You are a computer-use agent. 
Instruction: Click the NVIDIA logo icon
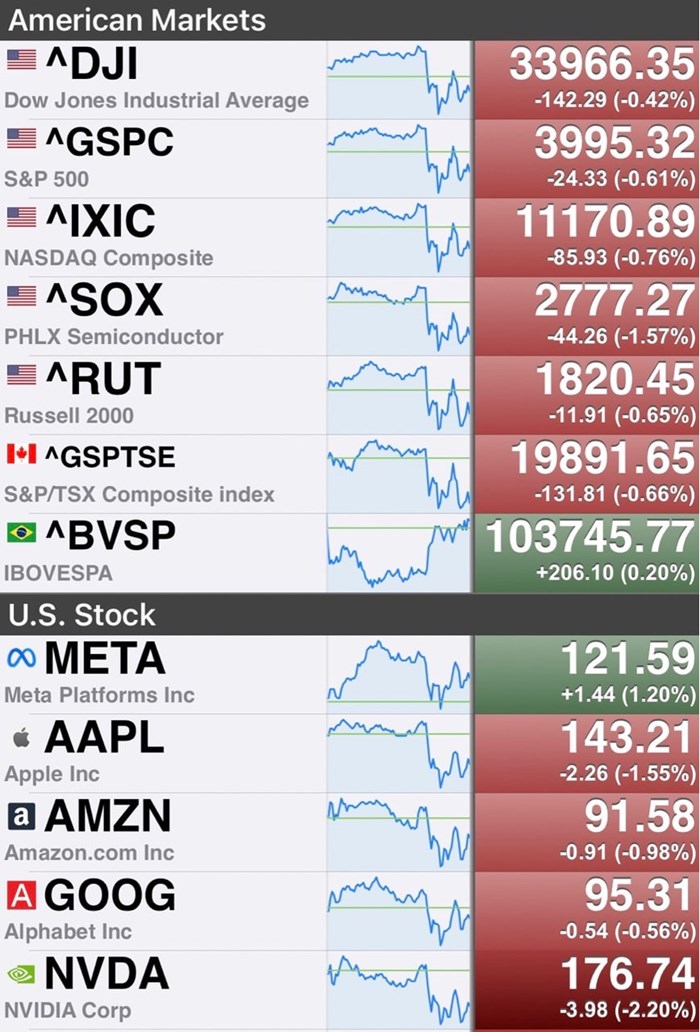(x=21, y=973)
